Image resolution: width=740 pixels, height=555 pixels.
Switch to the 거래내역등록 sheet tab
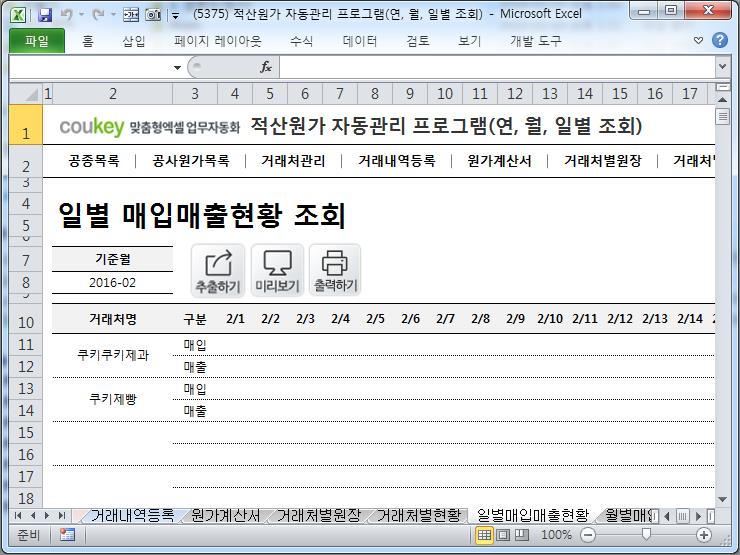coord(132,515)
